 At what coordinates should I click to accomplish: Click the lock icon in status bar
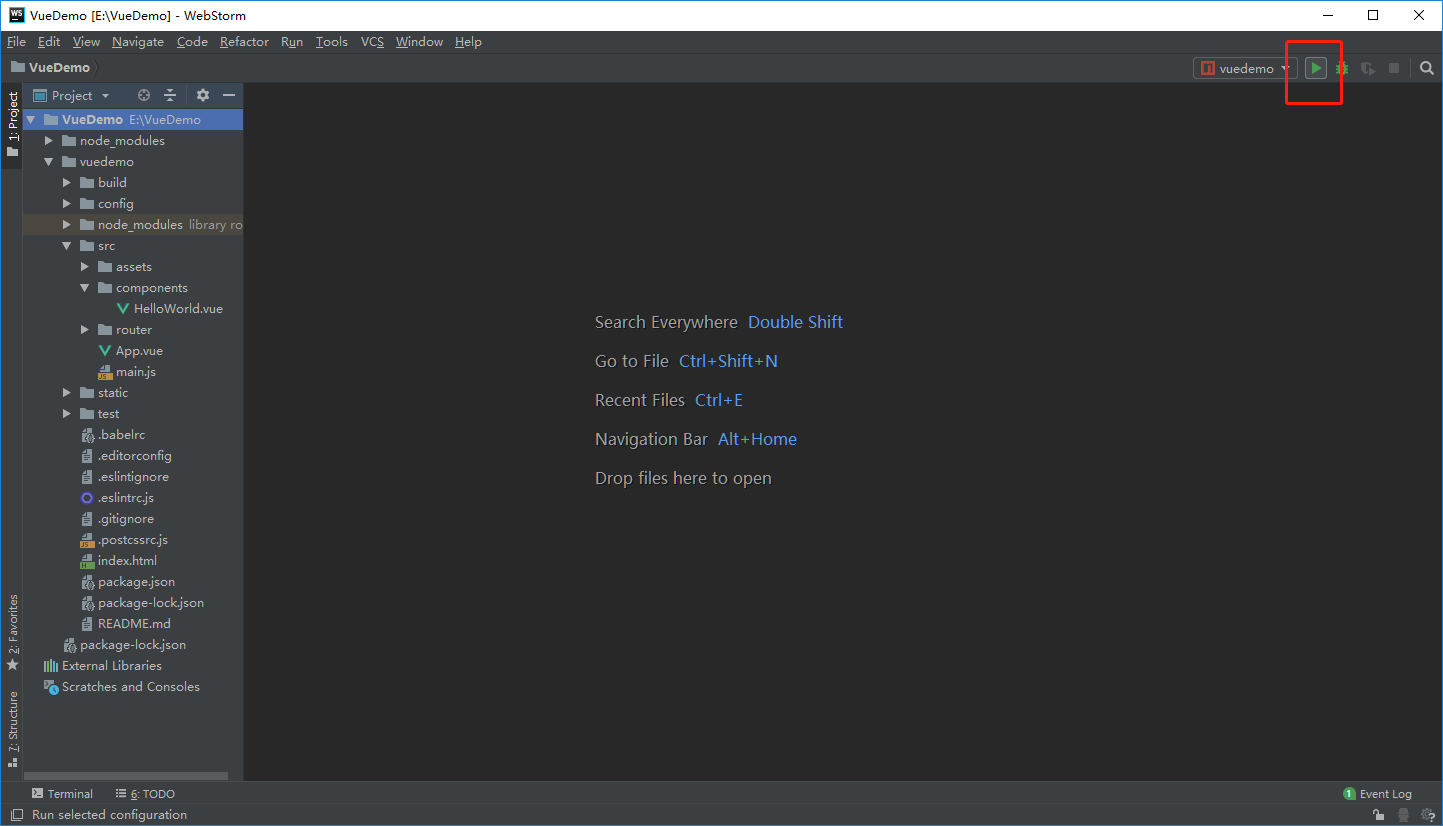click(x=1378, y=815)
